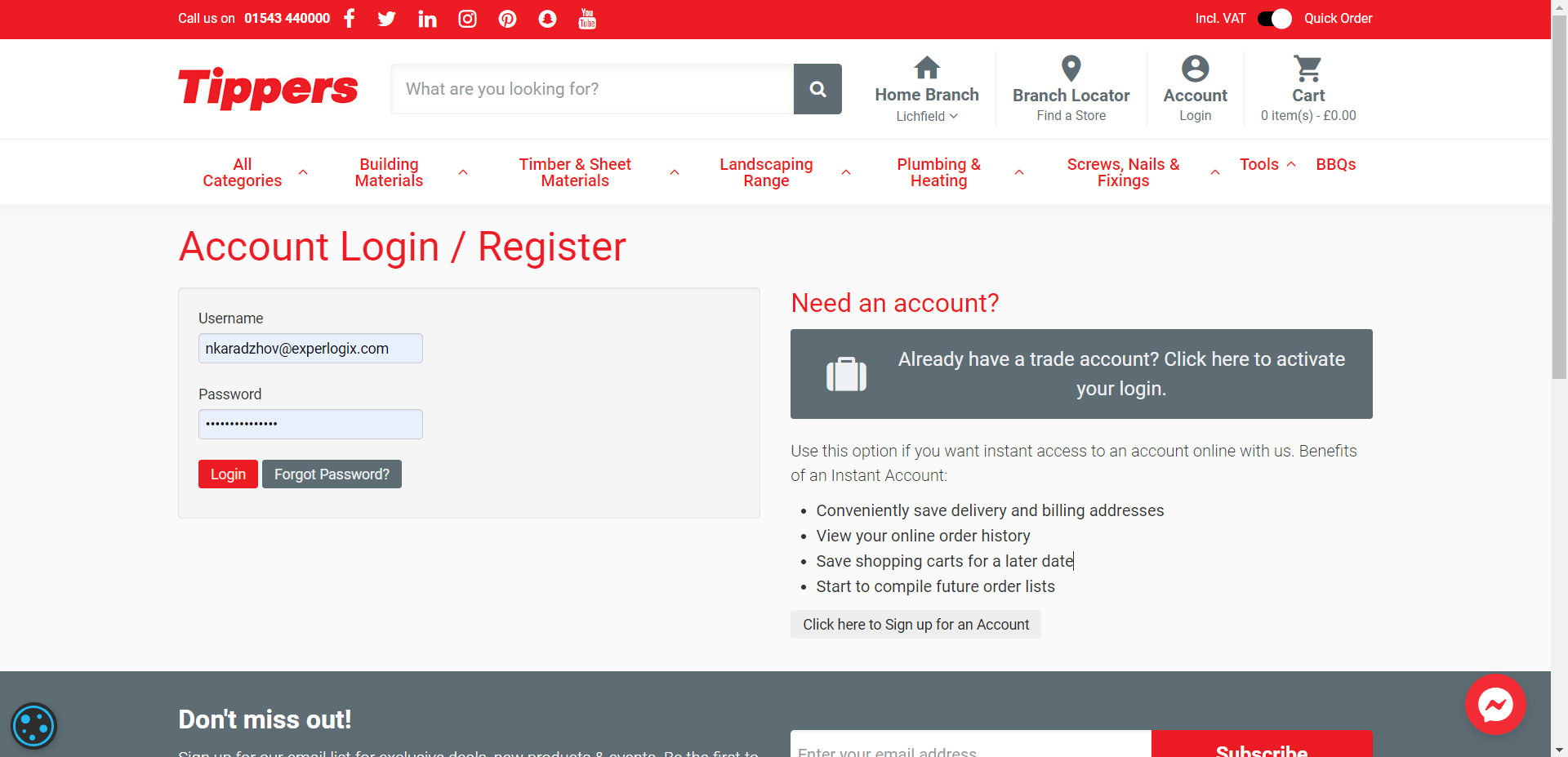Click the red Login button
This screenshot has width=1568, height=757.
click(x=228, y=474)
